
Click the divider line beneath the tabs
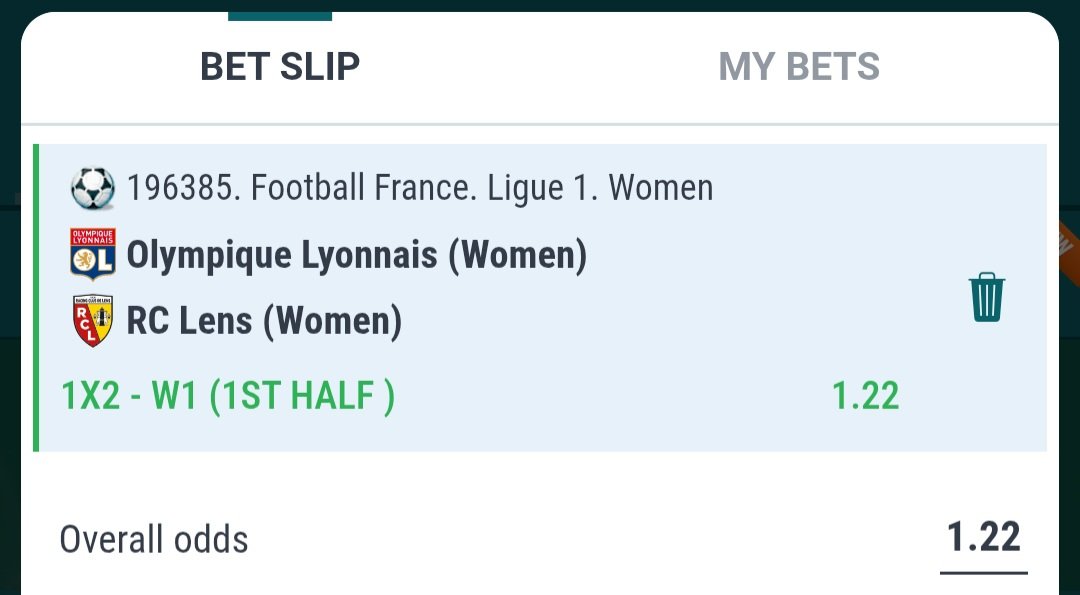(540, 125)
